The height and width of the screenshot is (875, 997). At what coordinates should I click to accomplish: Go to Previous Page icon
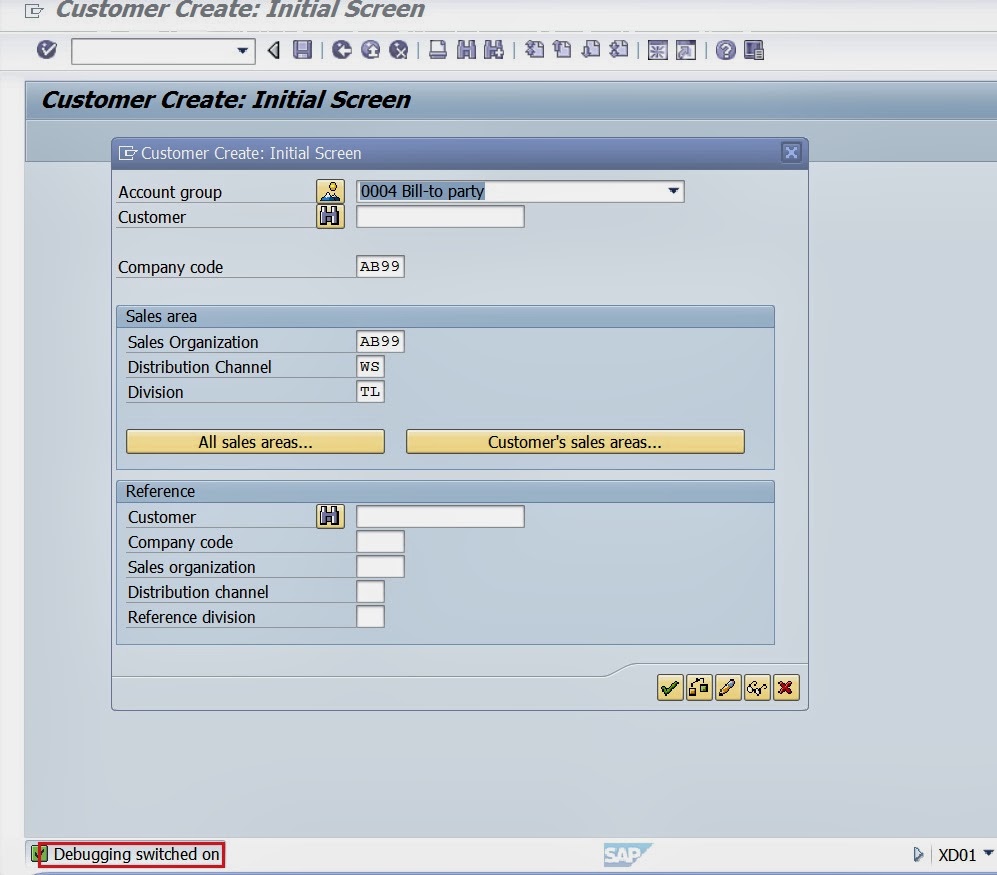[x=562, y=50]
